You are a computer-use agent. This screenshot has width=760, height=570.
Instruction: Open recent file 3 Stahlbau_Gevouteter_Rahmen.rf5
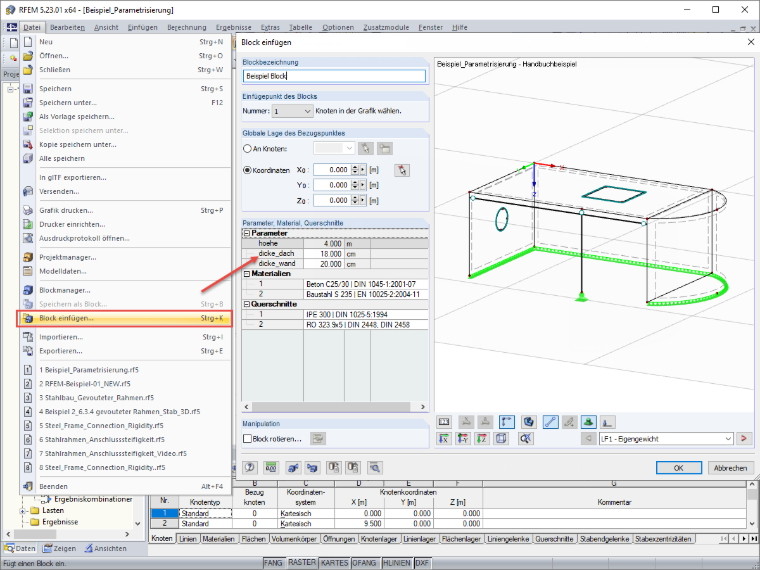[96, 398]
